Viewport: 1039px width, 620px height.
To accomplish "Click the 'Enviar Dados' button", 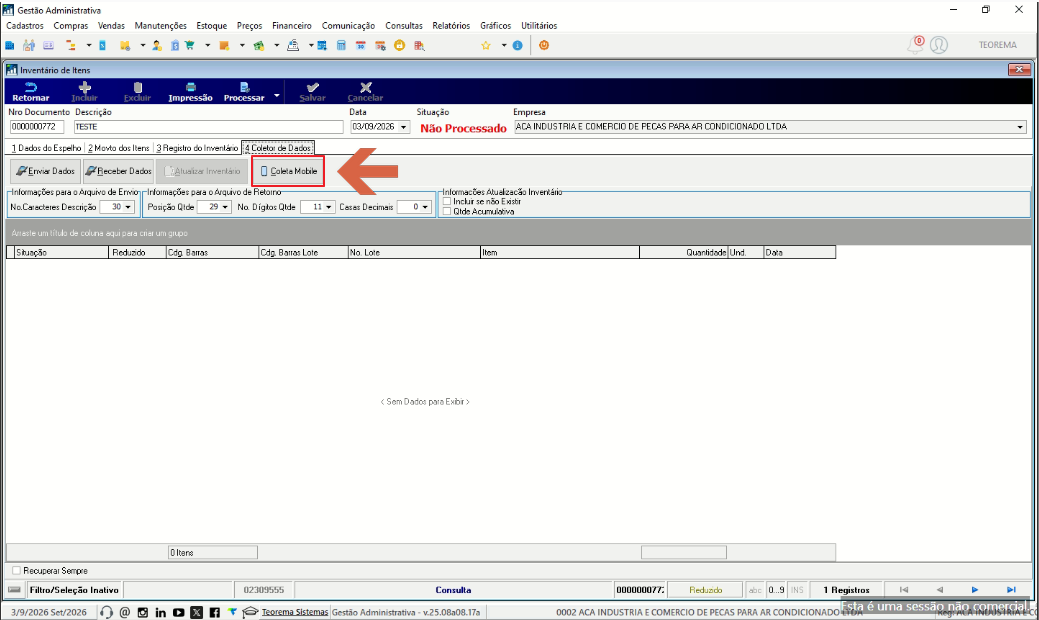I will [x=45, y=171].
